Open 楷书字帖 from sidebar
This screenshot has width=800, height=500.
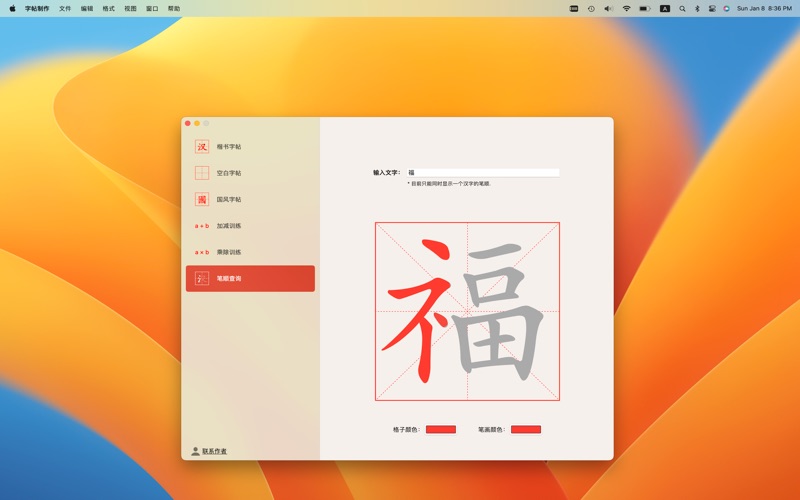[x=250, y=146]
